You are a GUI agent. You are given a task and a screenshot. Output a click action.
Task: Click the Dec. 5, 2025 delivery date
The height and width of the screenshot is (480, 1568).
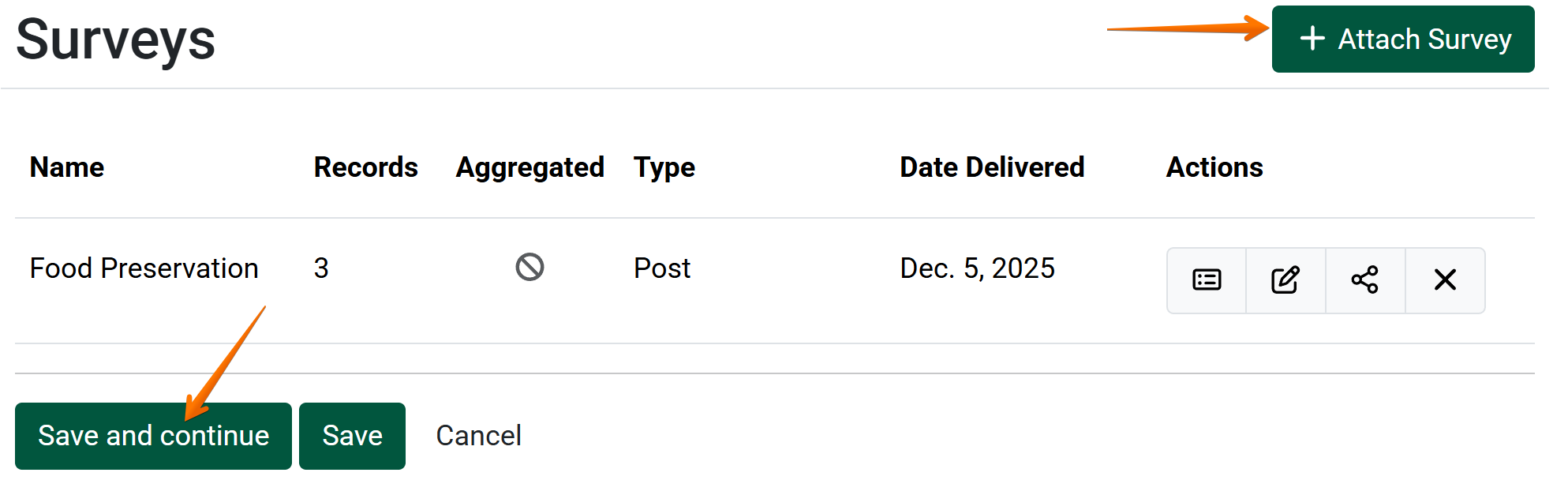pos(977,268)
